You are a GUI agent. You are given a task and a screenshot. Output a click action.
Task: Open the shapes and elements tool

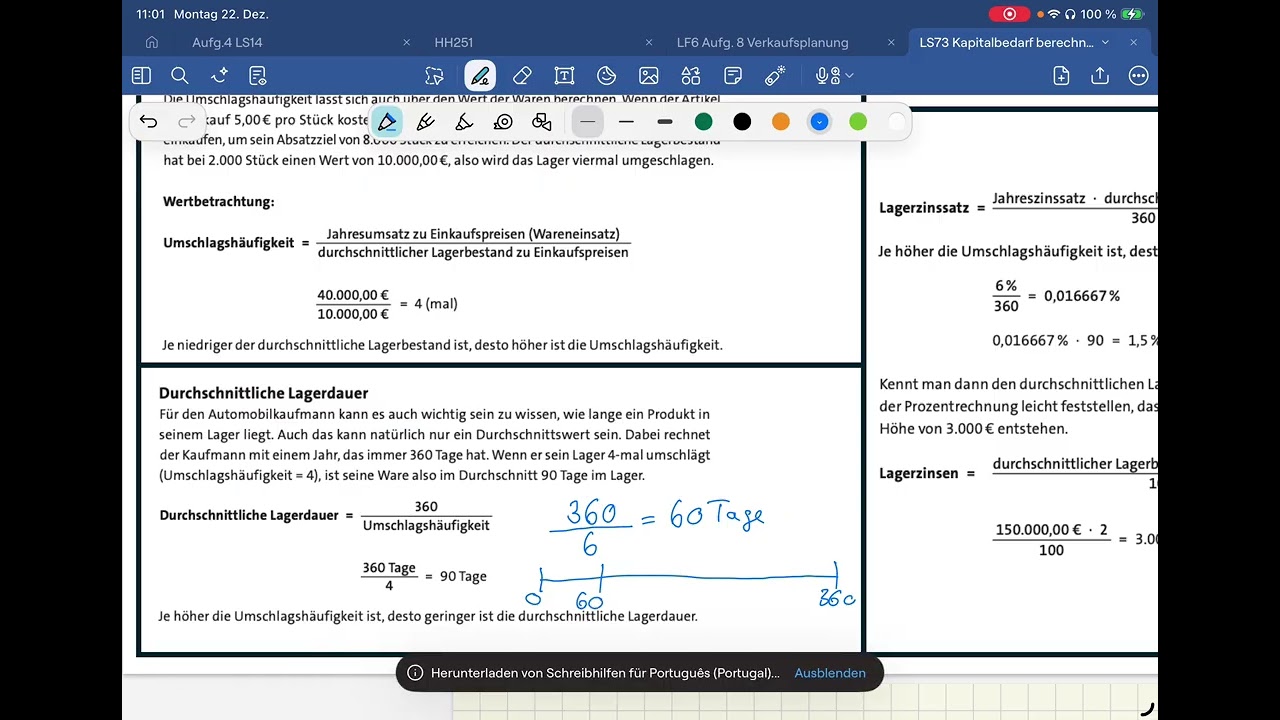point(691,76)
